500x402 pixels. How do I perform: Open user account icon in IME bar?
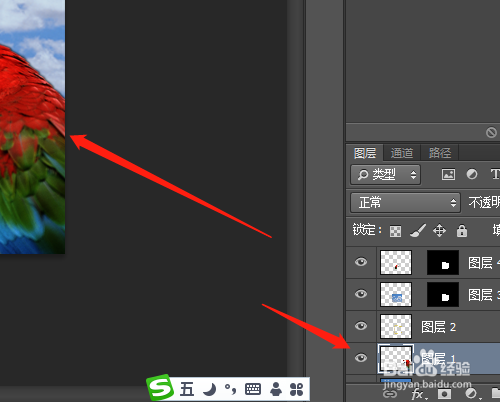coord(276,389)
